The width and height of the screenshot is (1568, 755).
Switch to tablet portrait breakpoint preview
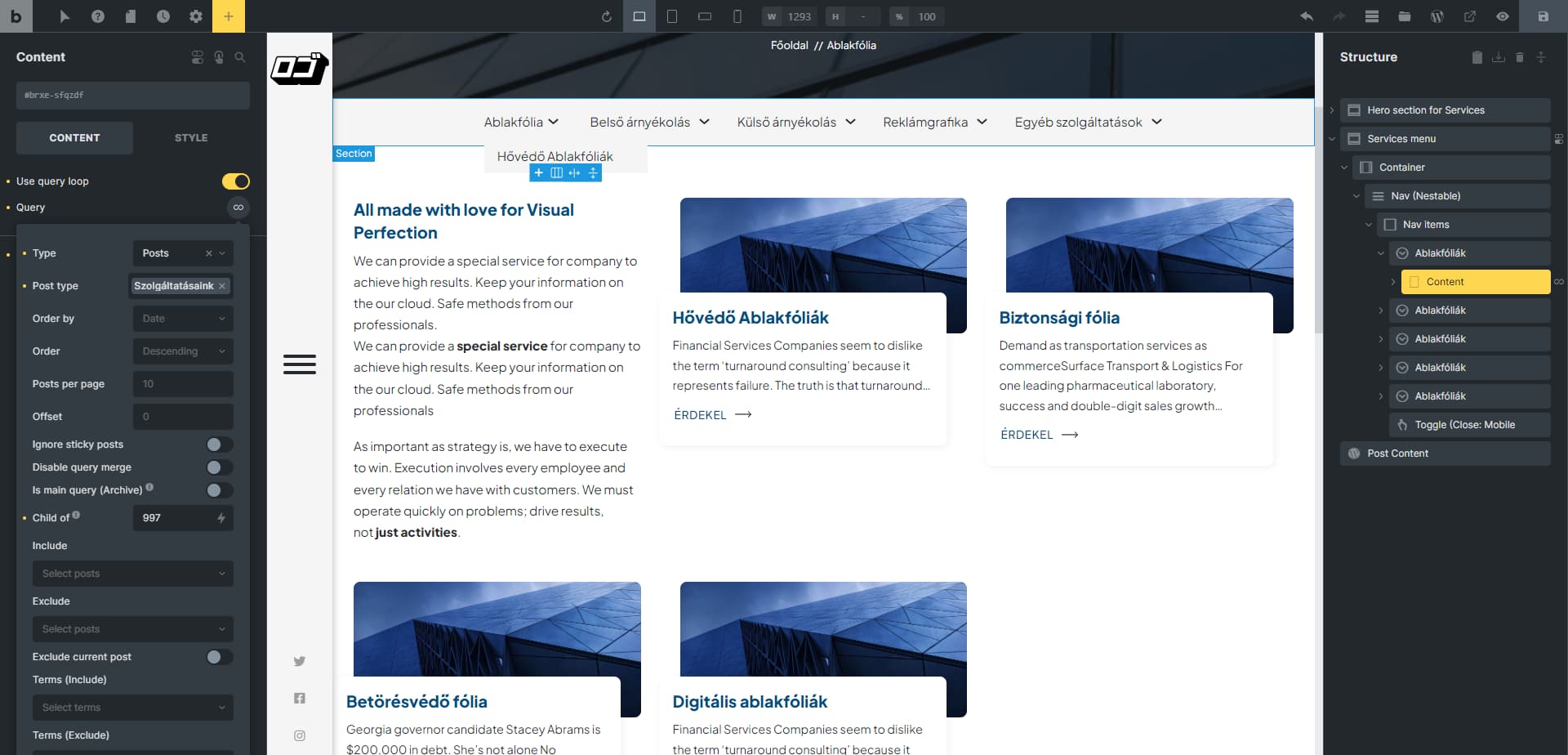coord(671,16)
